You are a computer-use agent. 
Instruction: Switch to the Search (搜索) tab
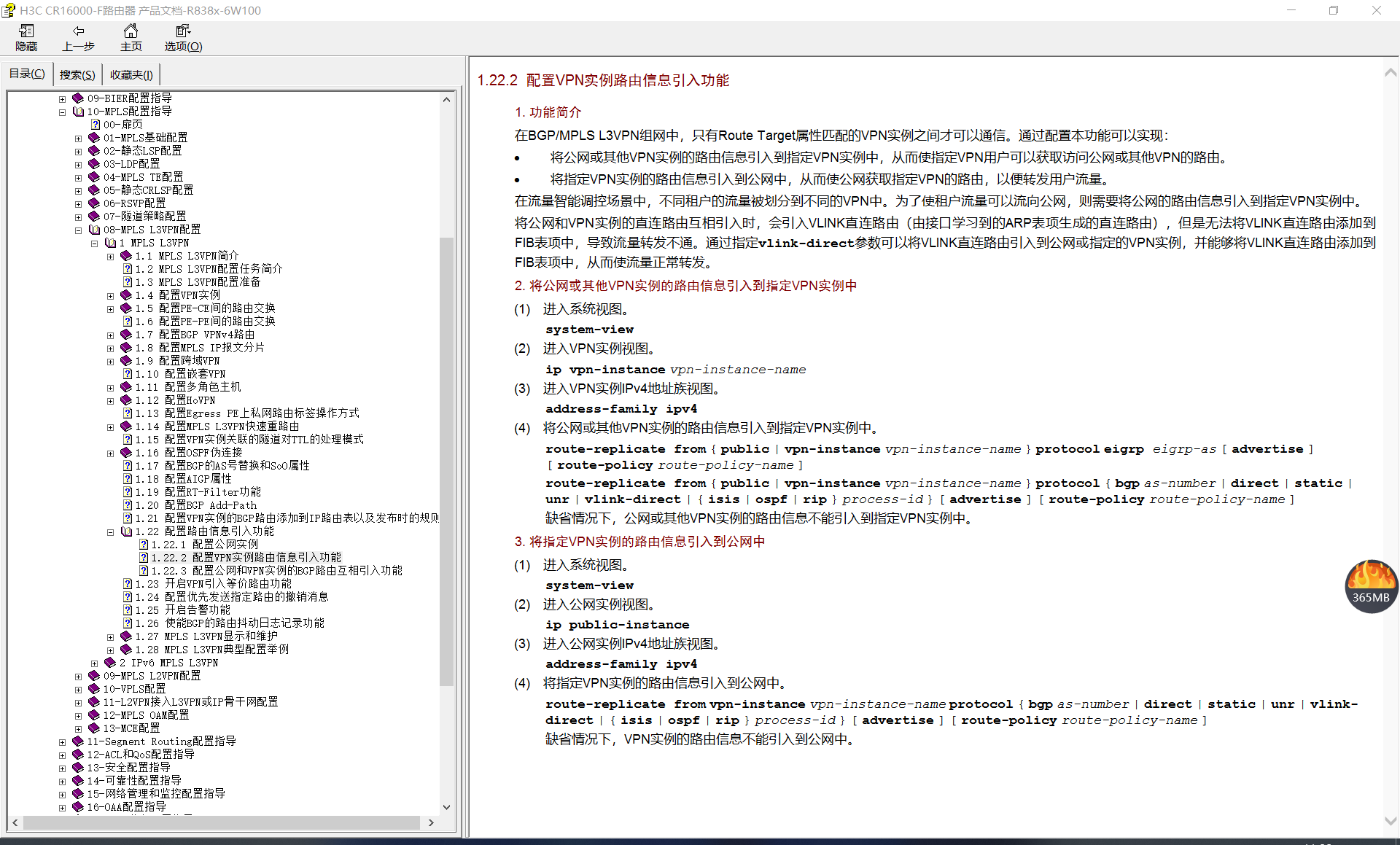77,74
